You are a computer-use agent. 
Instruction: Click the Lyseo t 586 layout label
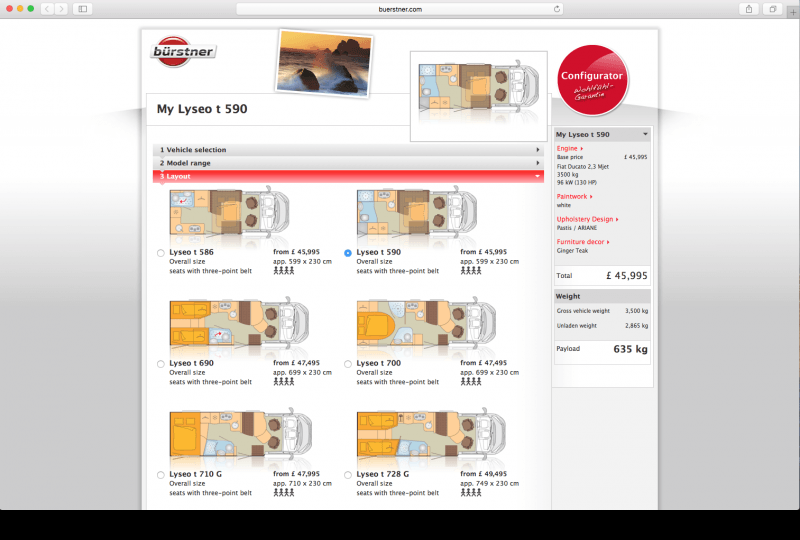point(191,252)
